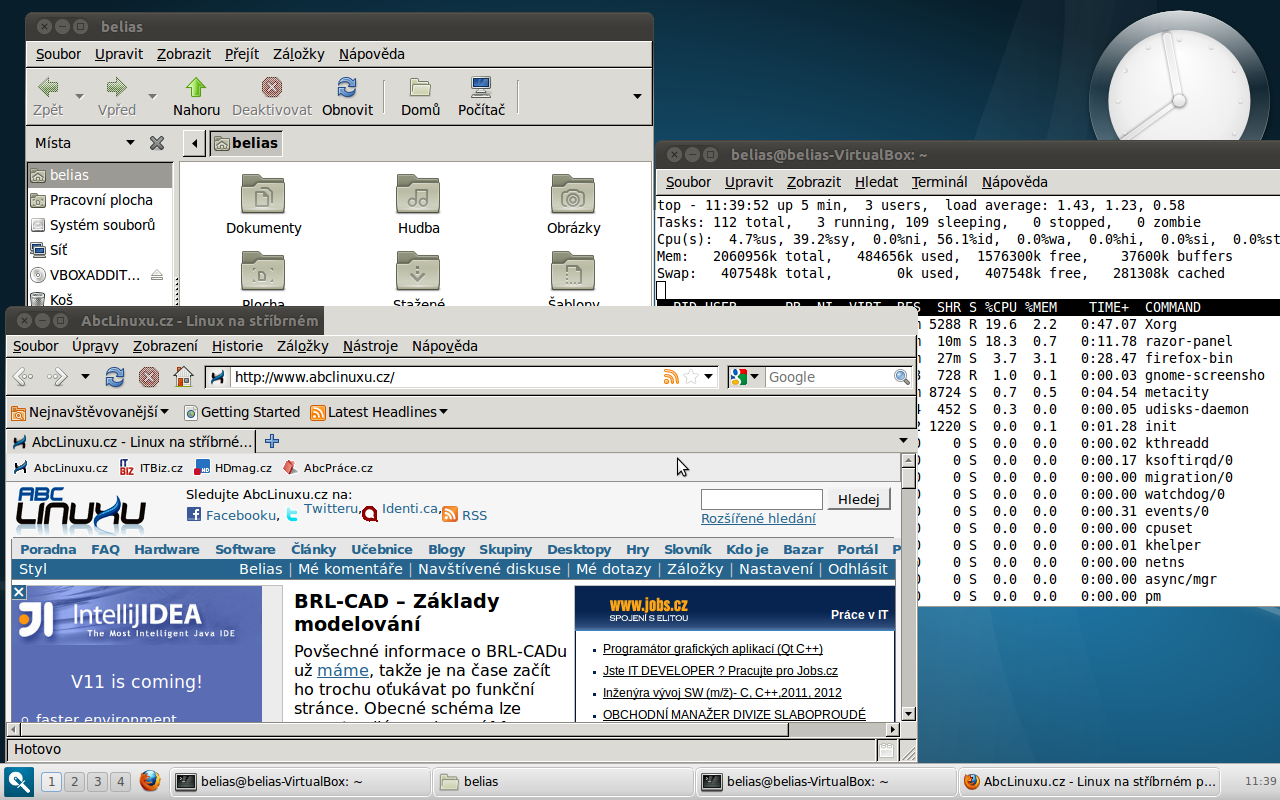Viewport: 1280px width, 800px height.
Task: Select AbcLinuxu.cz browser tab
Action: point(131,441)
